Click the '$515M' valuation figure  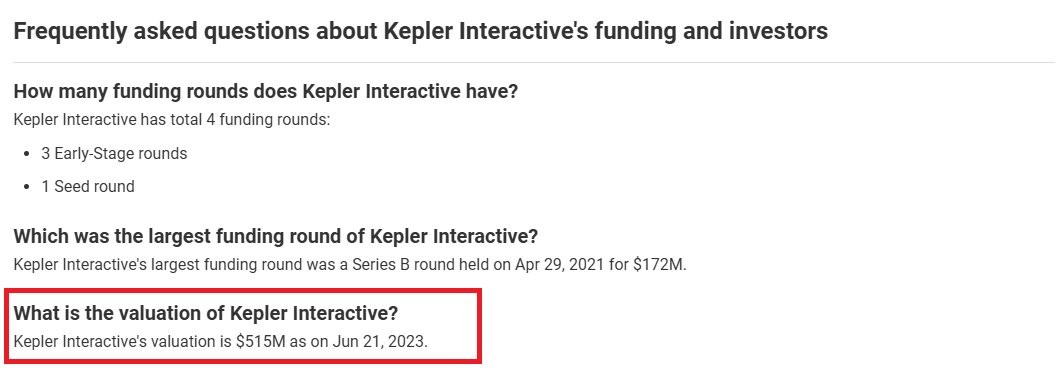click(x=261, y=342)
